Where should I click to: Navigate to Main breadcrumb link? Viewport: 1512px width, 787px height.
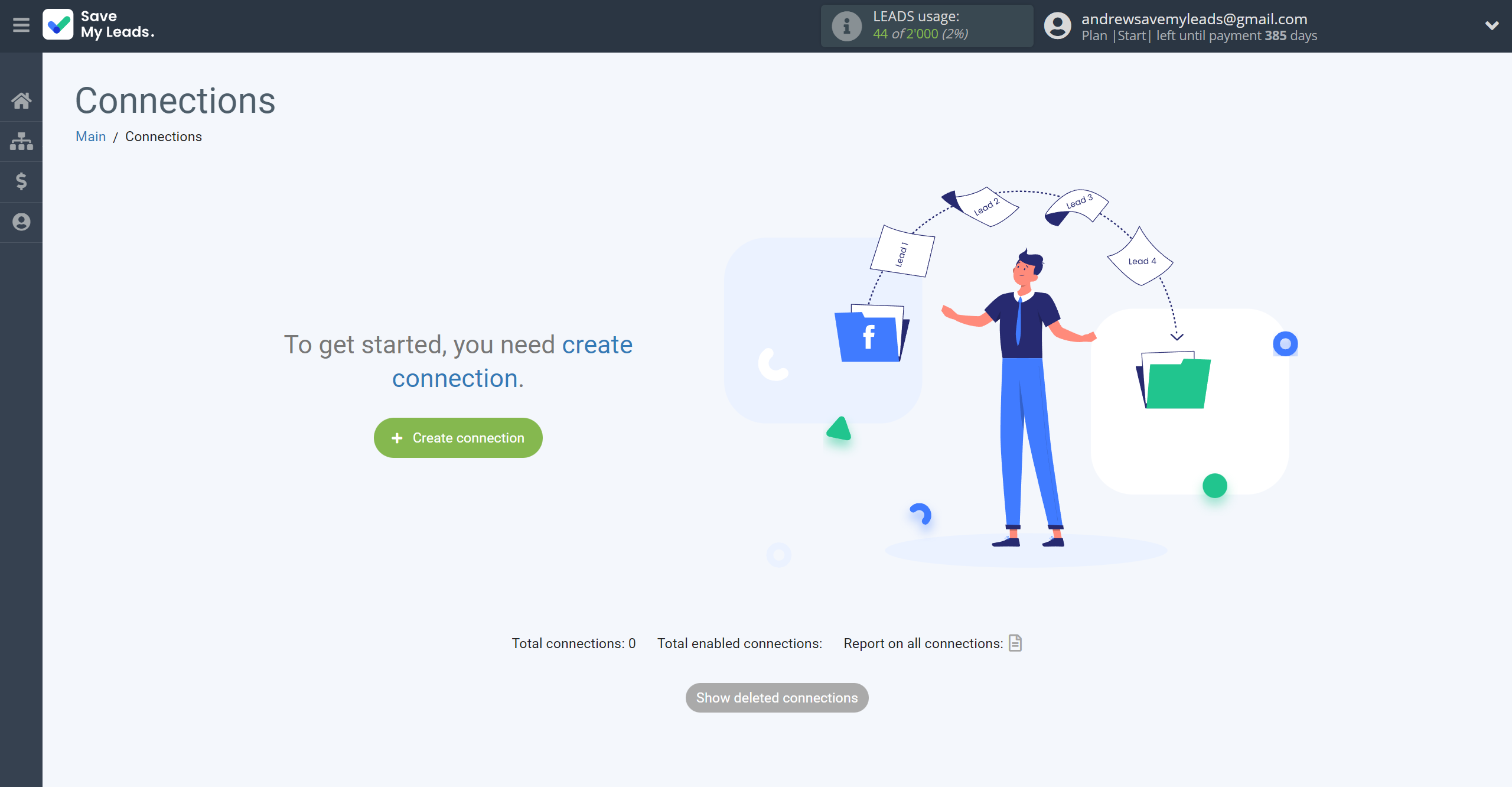(x=90, y=137)
